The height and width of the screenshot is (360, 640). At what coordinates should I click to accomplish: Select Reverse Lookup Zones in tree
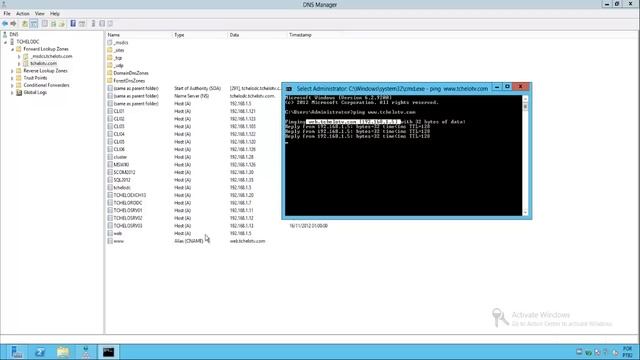click(x=45, y=71)
